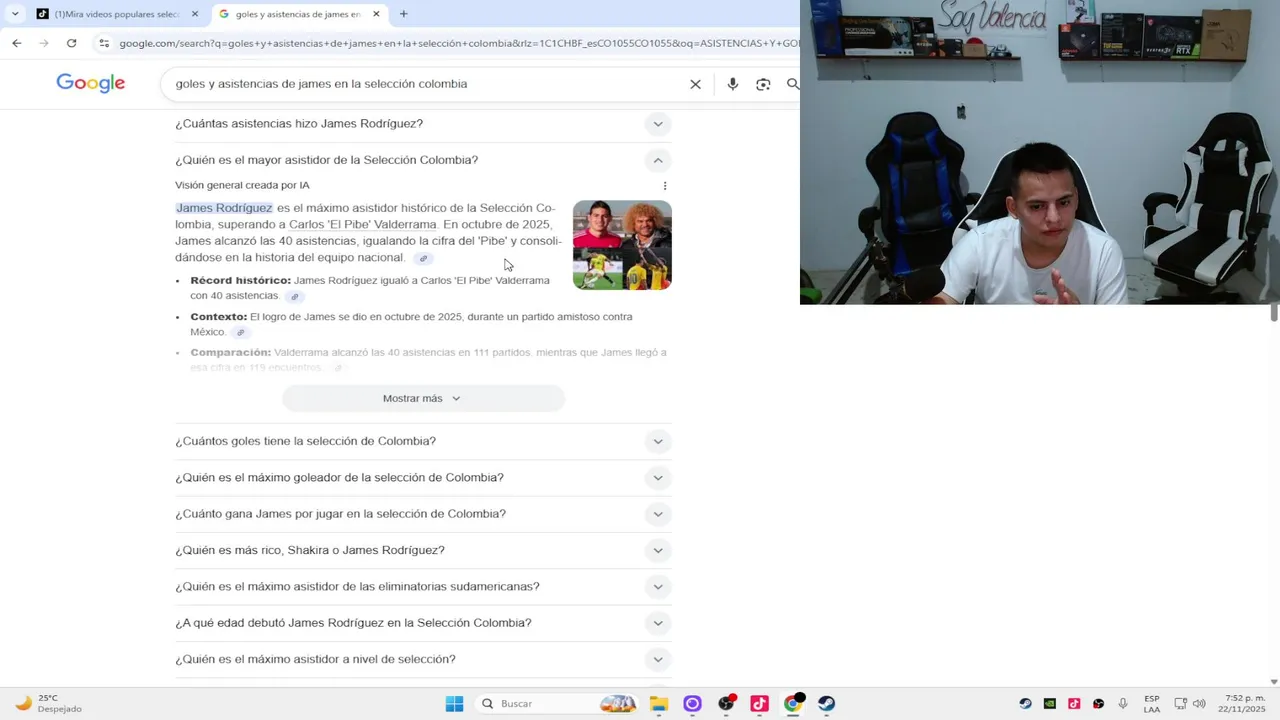Viewport: 1280px width, 720px height.
Task: Expand '¿Quién es el máximo goleador de la selección de Colombia?'
Action: coord(423,477)
